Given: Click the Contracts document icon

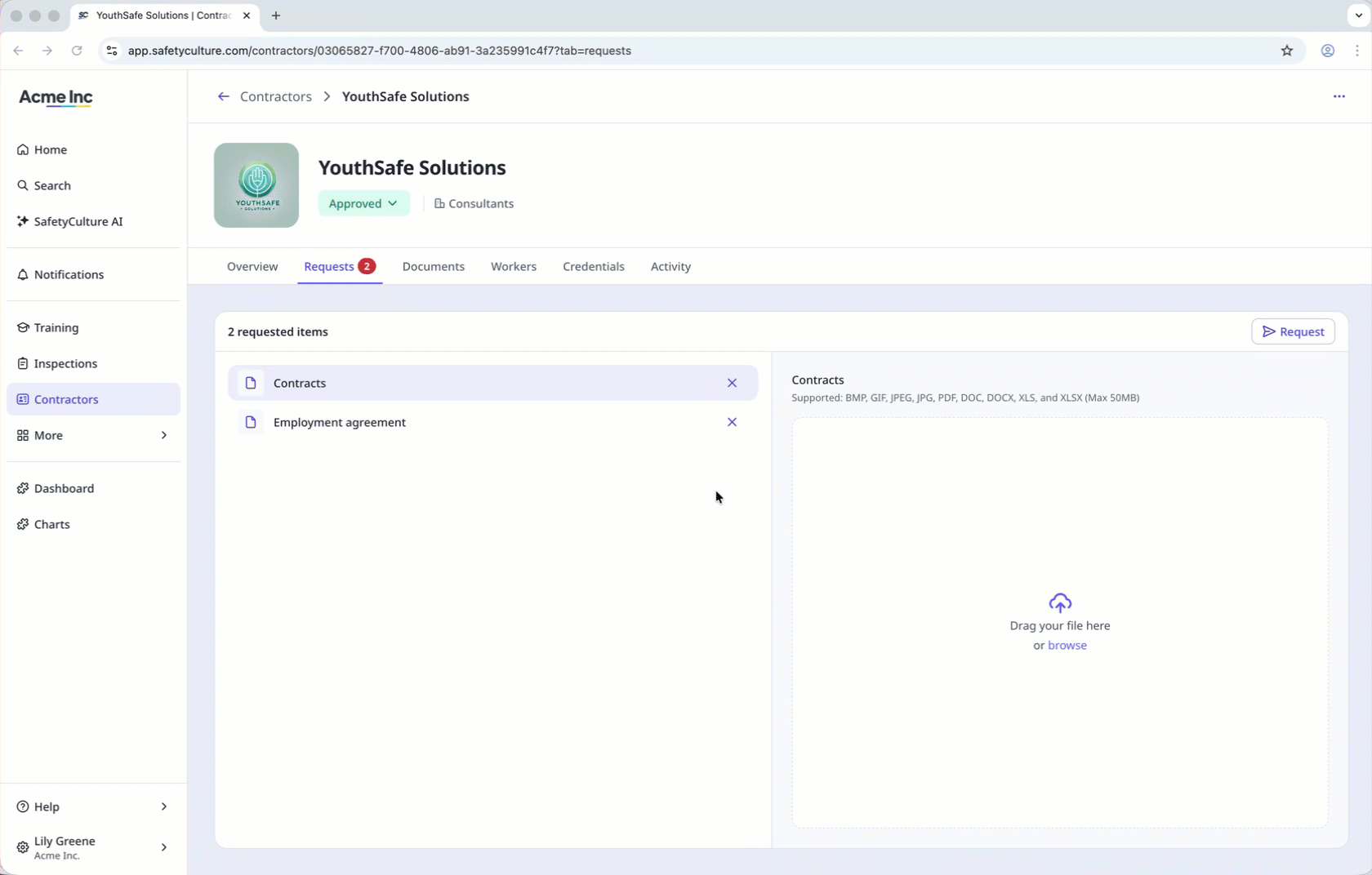Looking at the screenshot, I should (251, 384).
